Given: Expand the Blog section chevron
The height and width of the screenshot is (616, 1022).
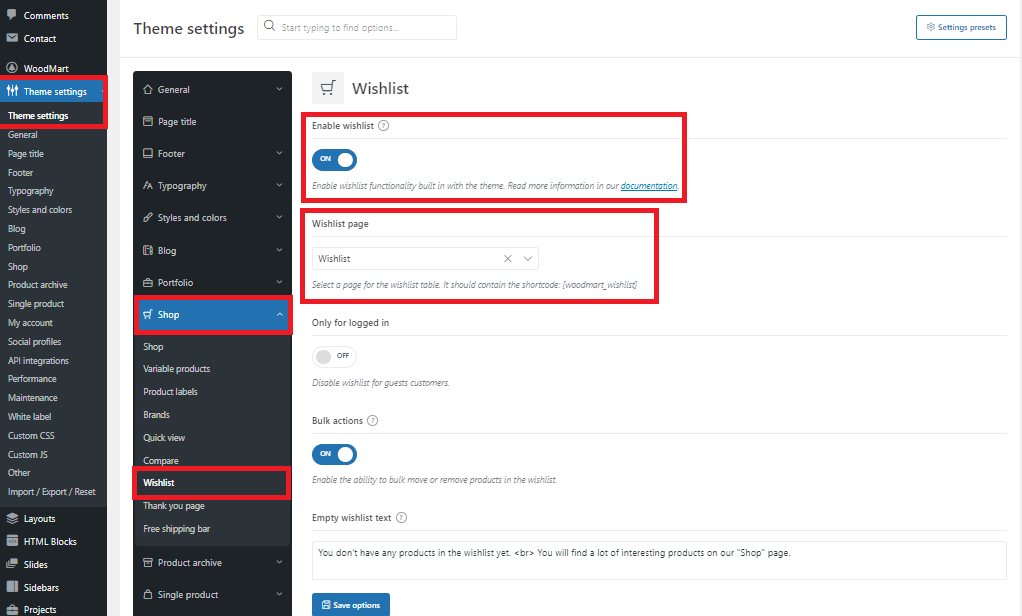Looking at the screenshot, I should click(x=280, y=250).
